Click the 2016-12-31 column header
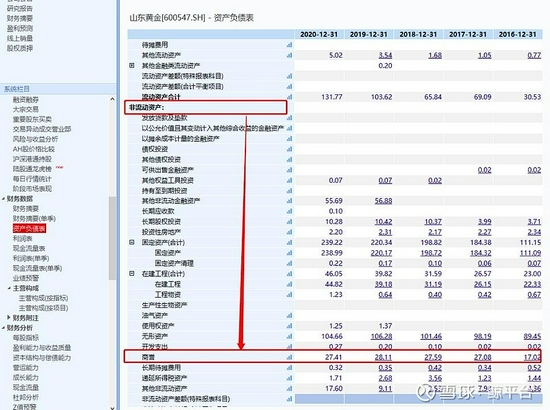Viewport: 550px width, 410px height. [518, 34]
